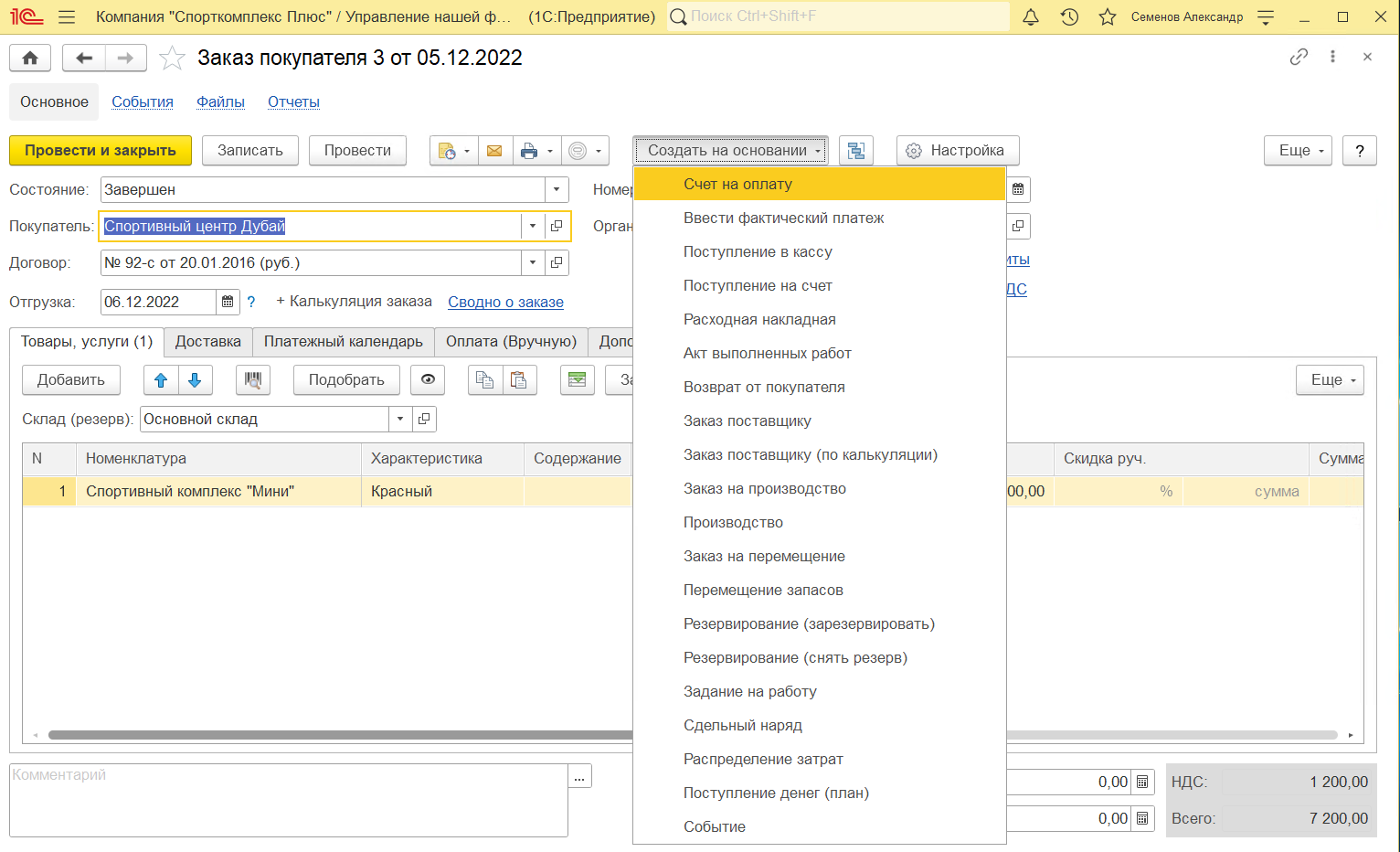
Task: Open the table's Еще dropdown button
Action: click(1330, 380)
